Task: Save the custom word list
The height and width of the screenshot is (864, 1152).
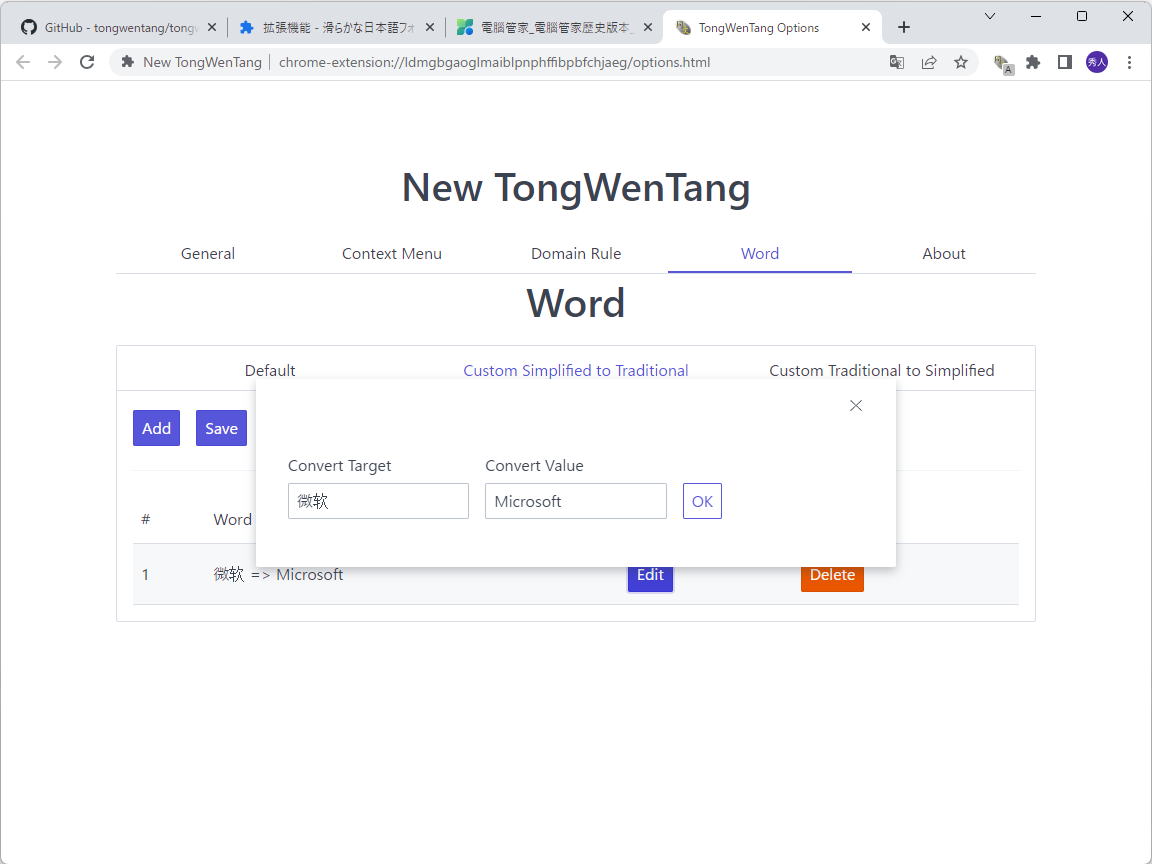Action: [x=221, y=428]
